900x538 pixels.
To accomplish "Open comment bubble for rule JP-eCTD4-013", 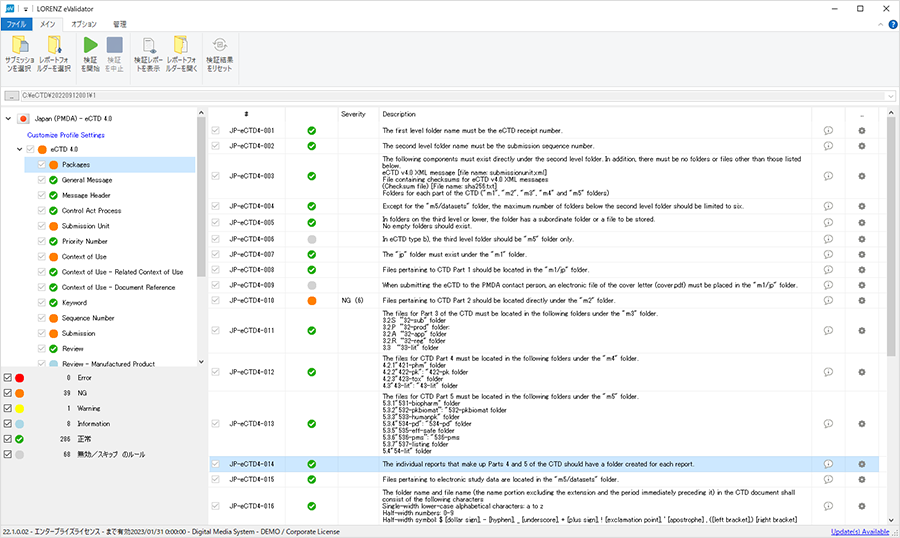I will pos(828,424).
